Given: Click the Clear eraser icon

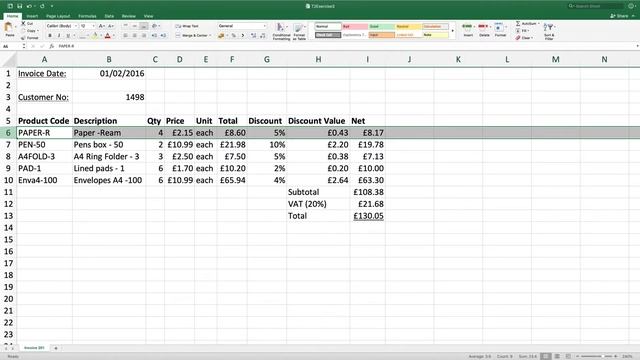Looking at the screenshot, I should (x=518, y=38).
